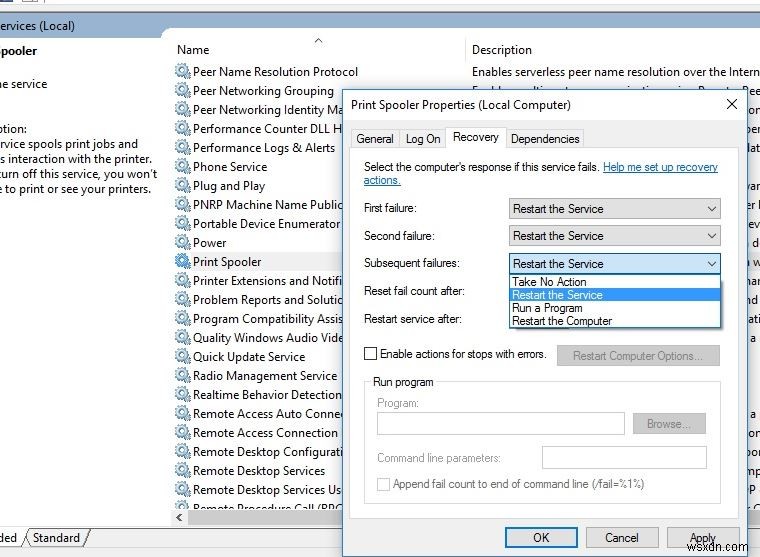Open the First failure dropdown
The height and width of the screenshot is (557, 760).
click(614, 208)
